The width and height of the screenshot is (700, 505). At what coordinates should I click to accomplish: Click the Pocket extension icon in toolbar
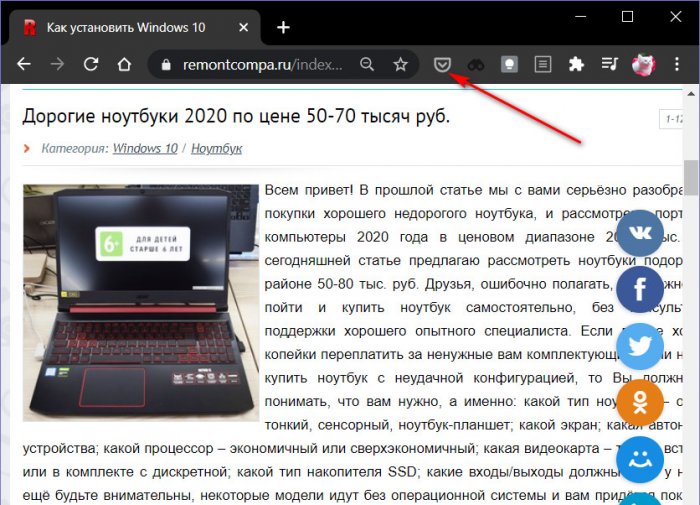(x=442, y=64)
